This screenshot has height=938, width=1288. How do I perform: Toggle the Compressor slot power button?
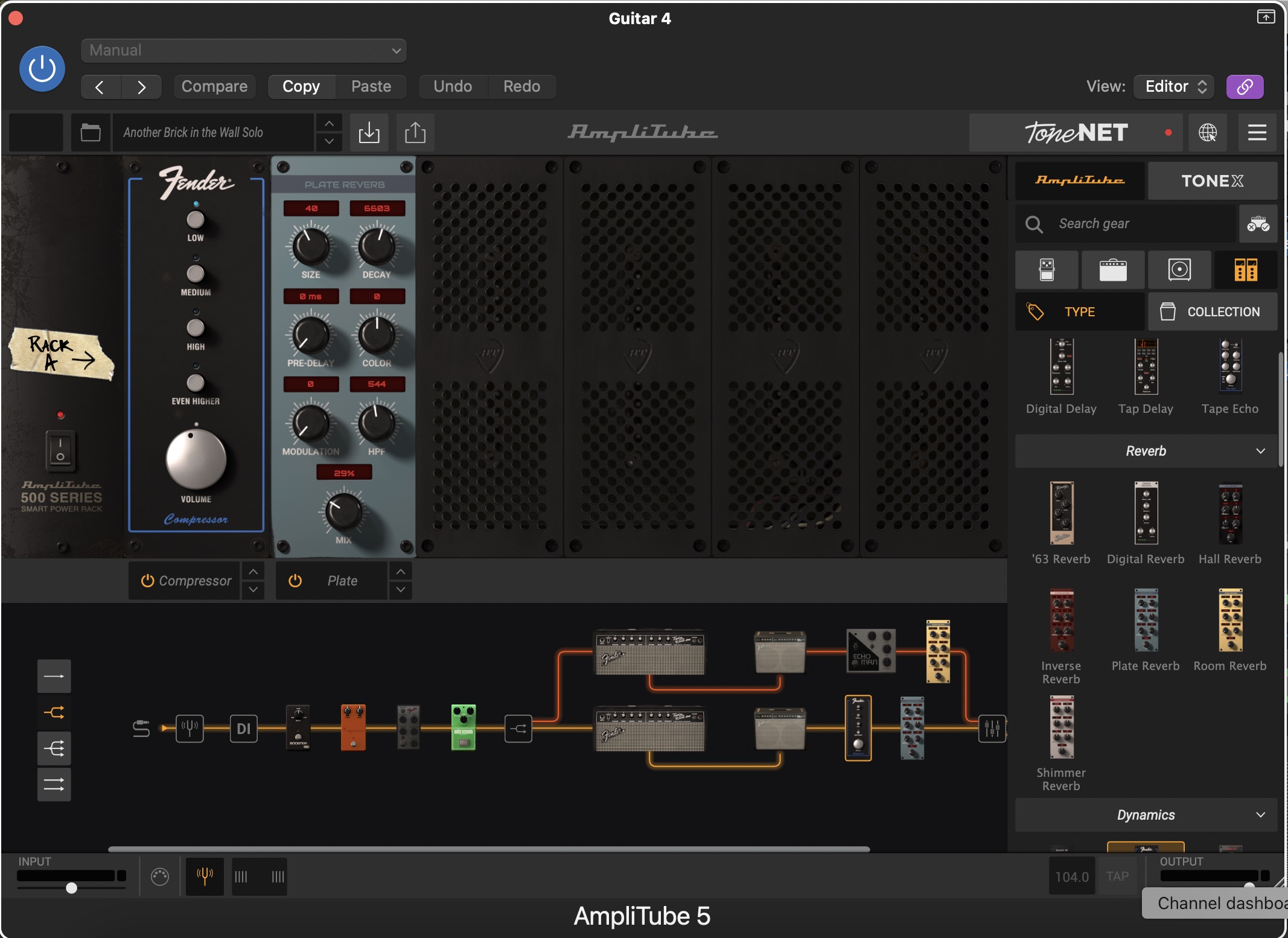click(x=147, y=581)
